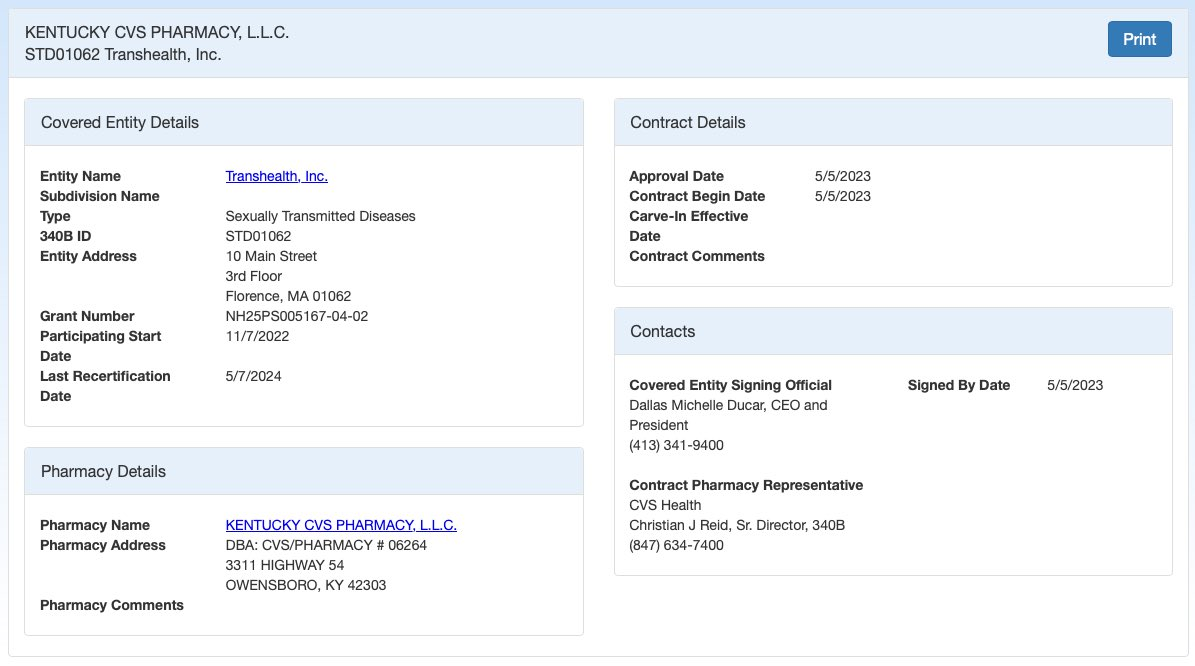Click the Covered Entity Details panel heading
Viewport: 1195px width, 666px height.
click(120, 123)
